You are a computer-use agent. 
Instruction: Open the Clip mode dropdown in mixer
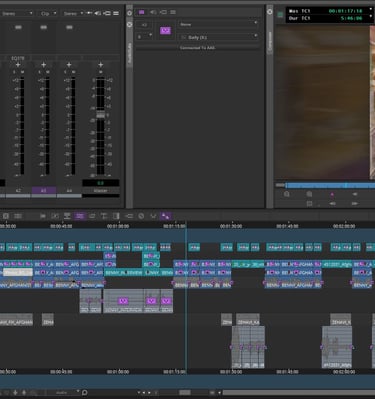(48, 14)
